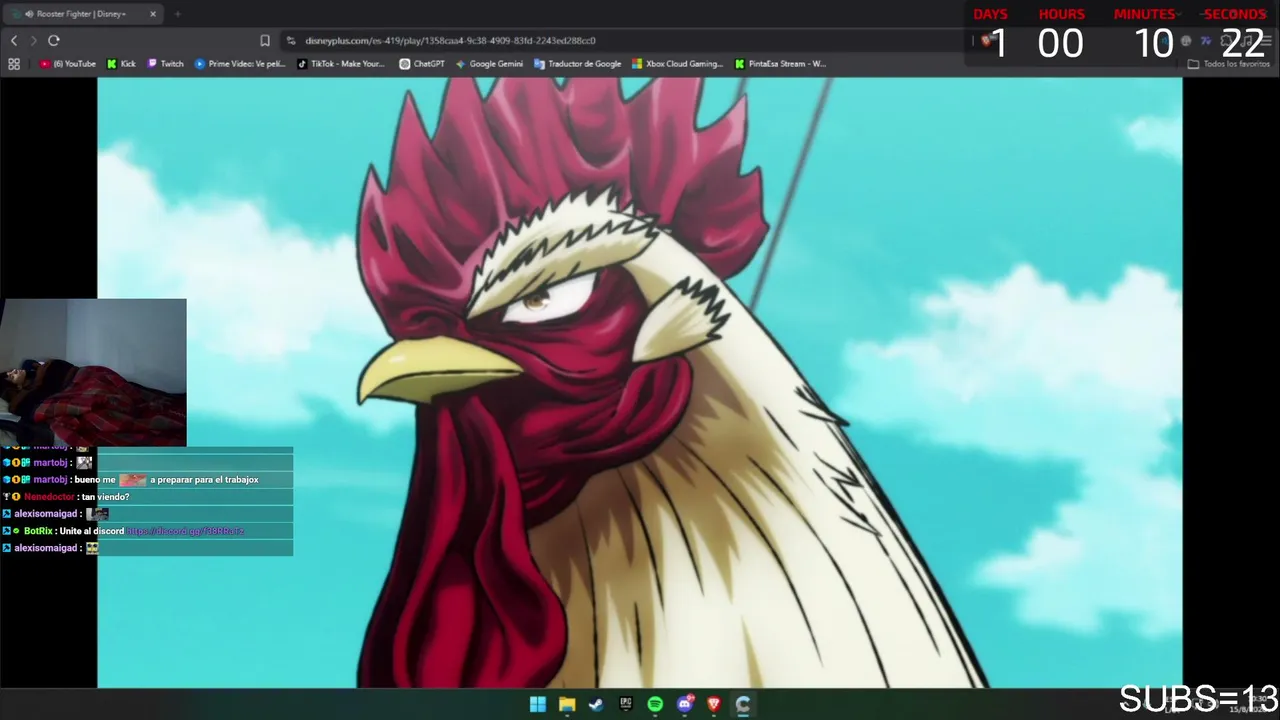Open the Twitch bookmark
Image resolution: width=1280 pixels, height=720 pixels.
coord(166,63)
